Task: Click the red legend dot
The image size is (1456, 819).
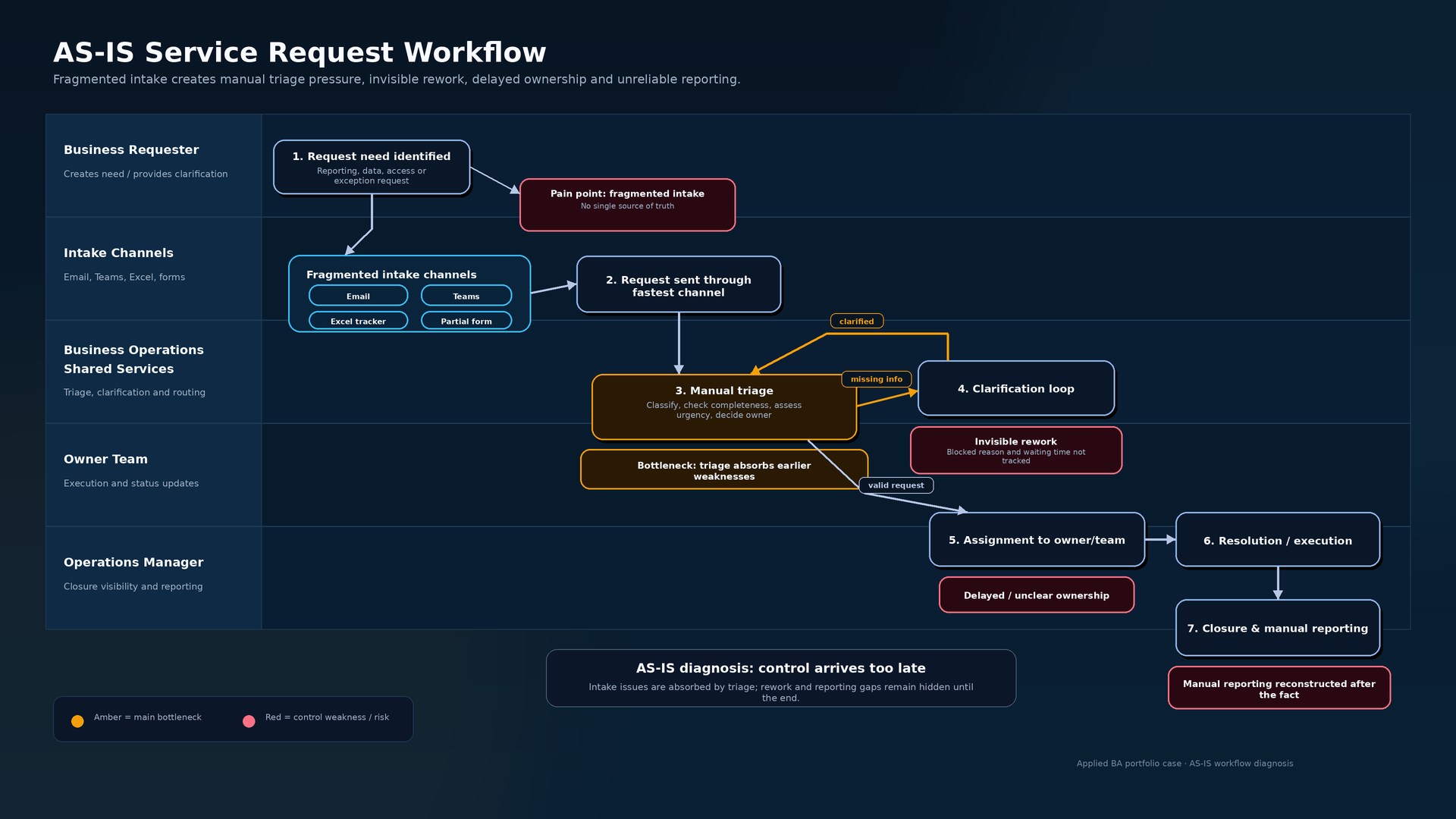Action: (x=249, y=721)
